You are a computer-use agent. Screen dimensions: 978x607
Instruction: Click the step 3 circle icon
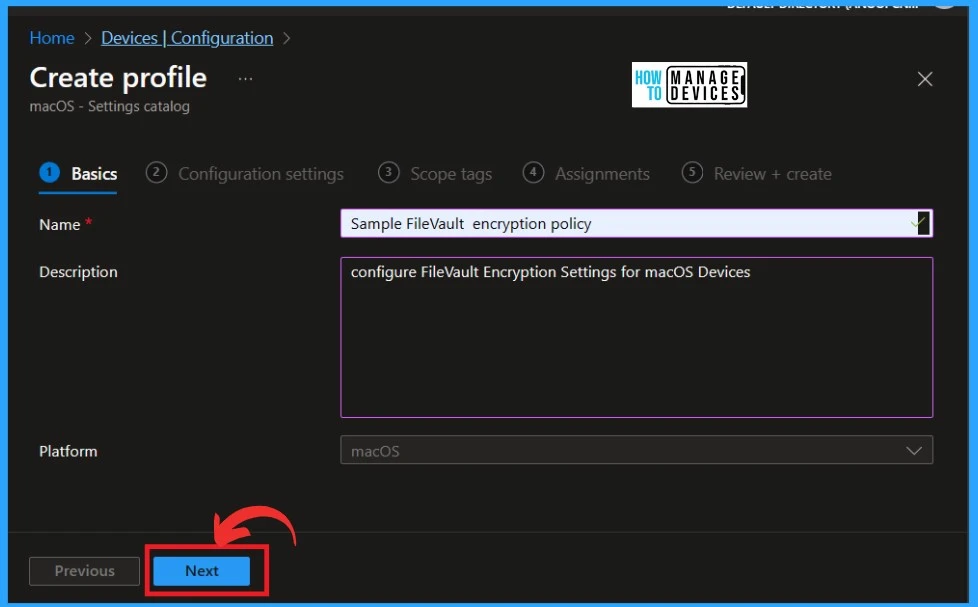388,172
